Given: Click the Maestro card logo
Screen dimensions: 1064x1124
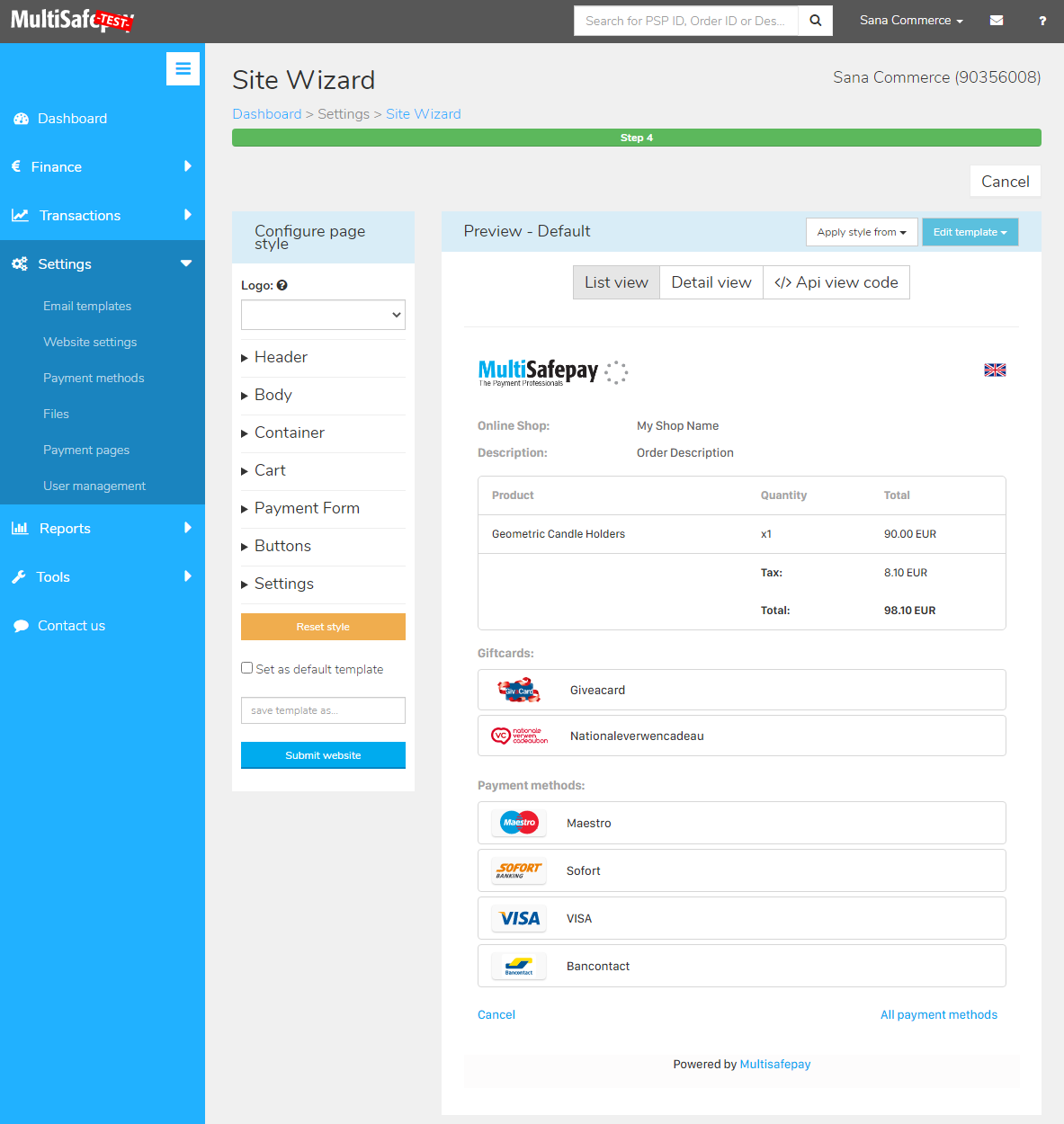Looking at the screenshot, I should point(519,823).
